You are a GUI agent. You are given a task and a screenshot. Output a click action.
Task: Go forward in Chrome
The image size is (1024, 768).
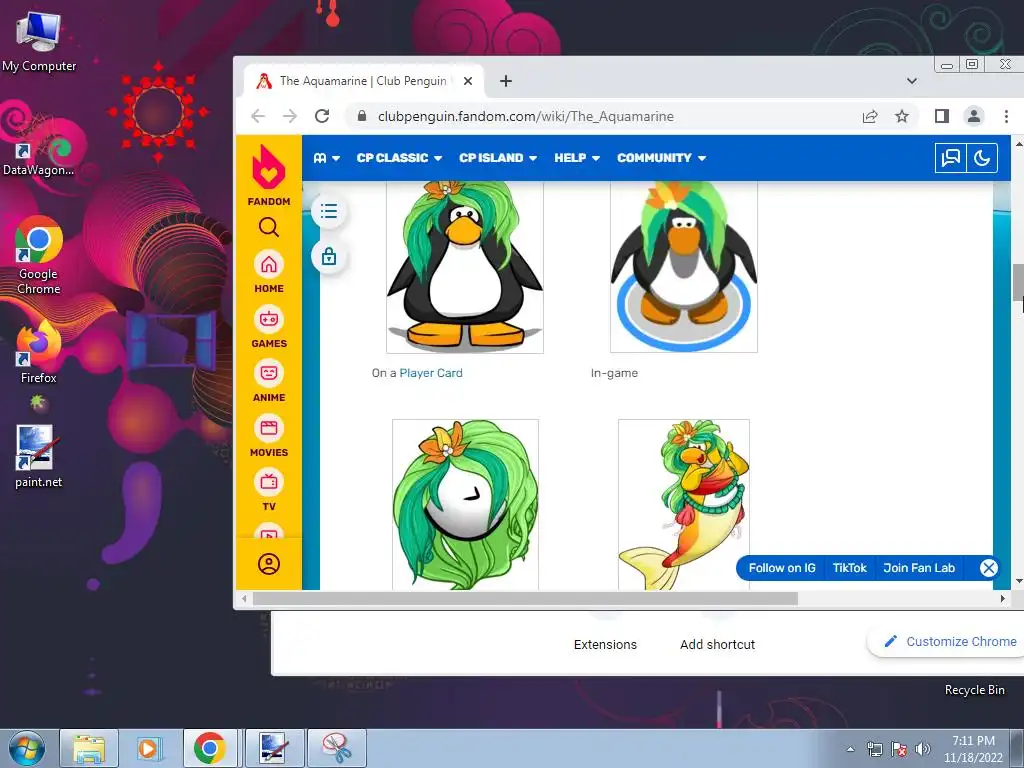(290, 116)
